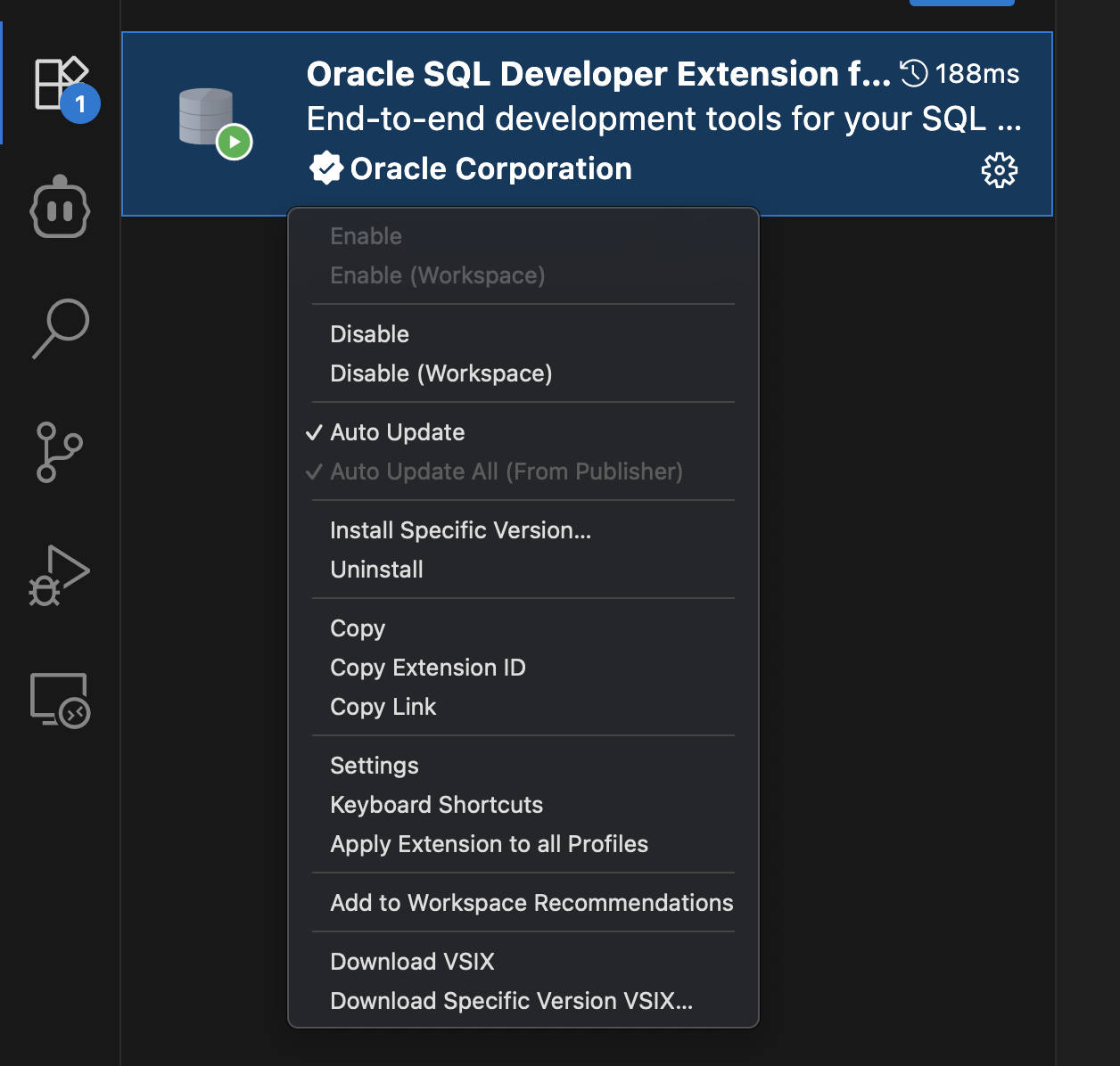The width and height of the screenshot is (1120, 1066).
Task: Click the Oracle SQL Developer database icon
Action: 215,124
